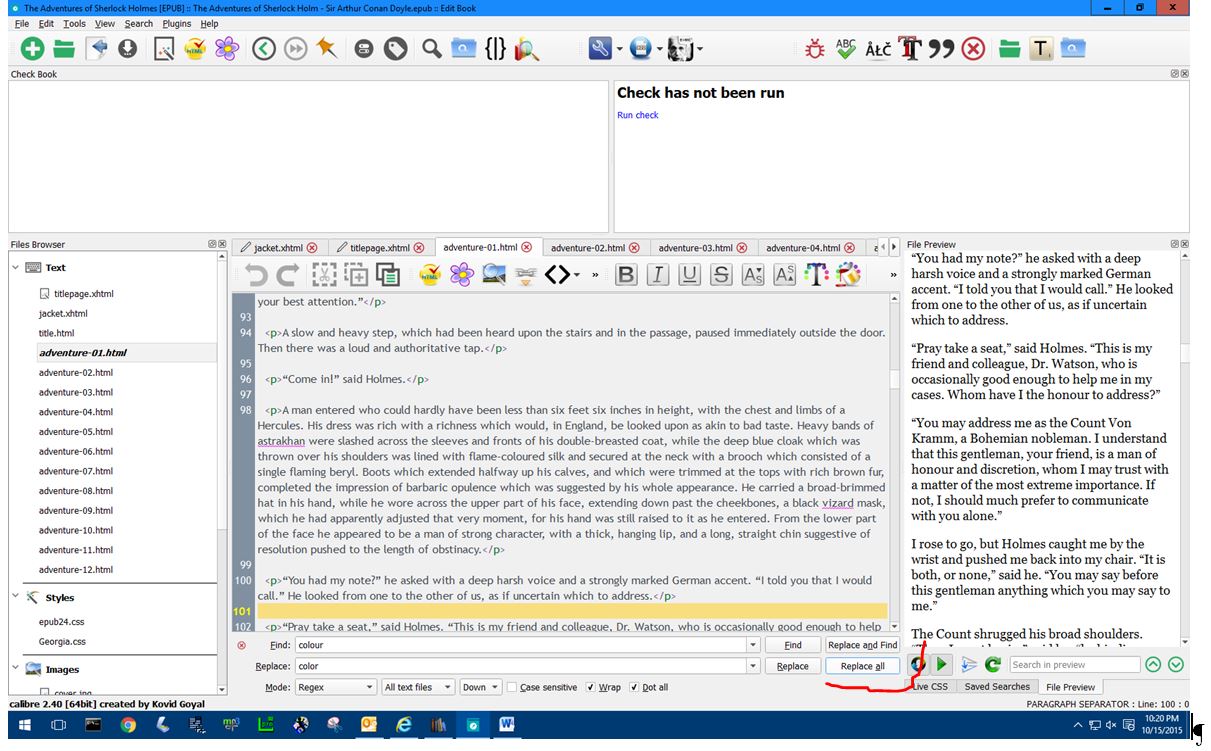Click the Cut scissors icon in editor toolbar
Viewport: 1211px width, 751px height.
324,275
